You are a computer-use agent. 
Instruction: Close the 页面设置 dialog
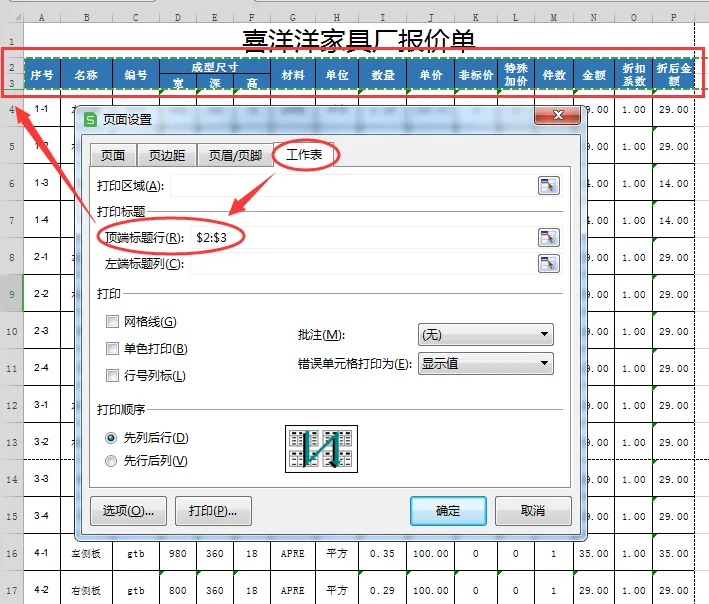click(x=558, y=115)
